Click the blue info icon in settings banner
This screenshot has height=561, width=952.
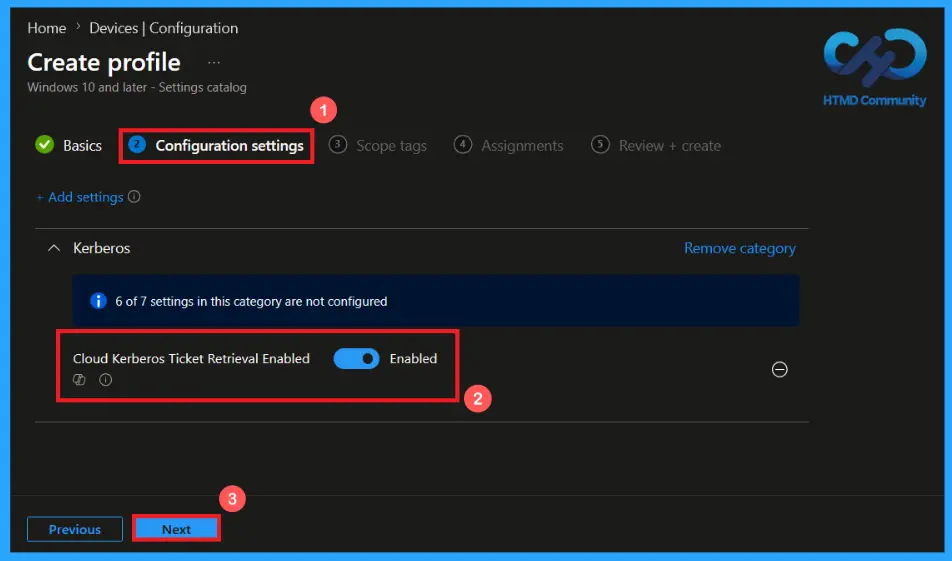[98, 301]
